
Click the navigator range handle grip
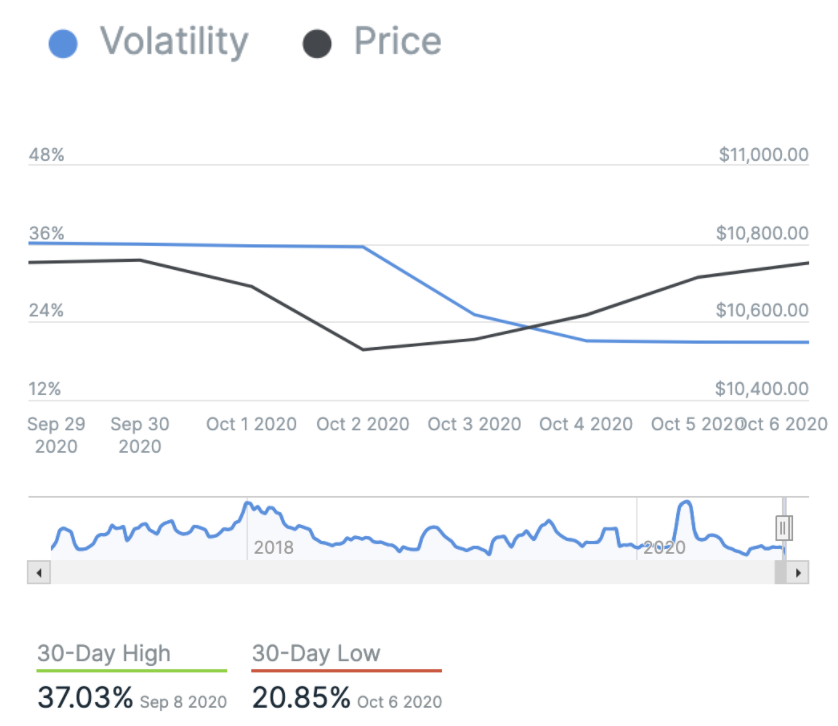pos(784,527)
